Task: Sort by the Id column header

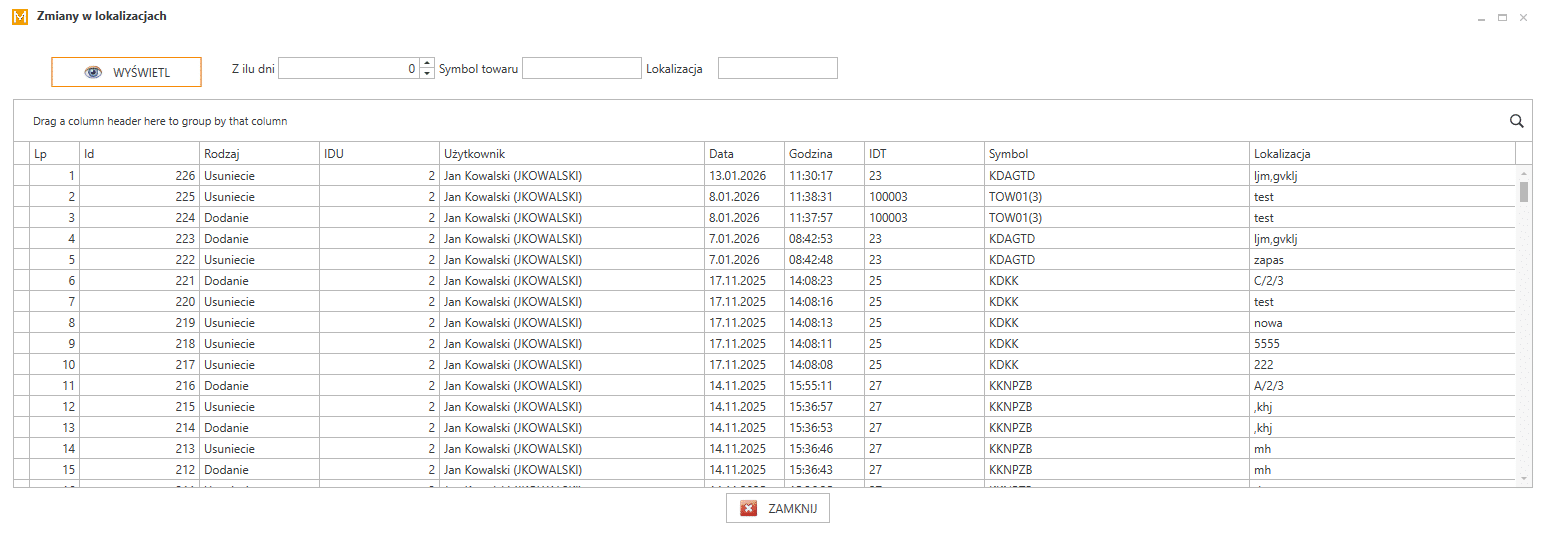Action: click(139, 154)
